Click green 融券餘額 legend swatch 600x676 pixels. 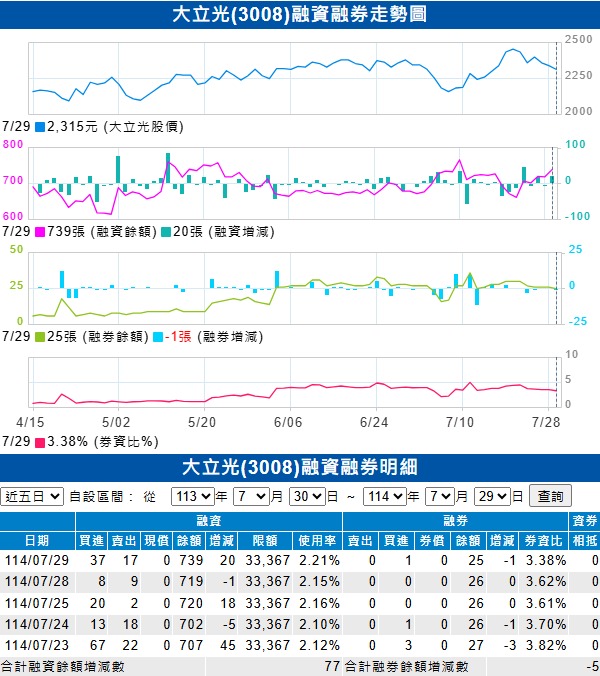click(40, 337)
